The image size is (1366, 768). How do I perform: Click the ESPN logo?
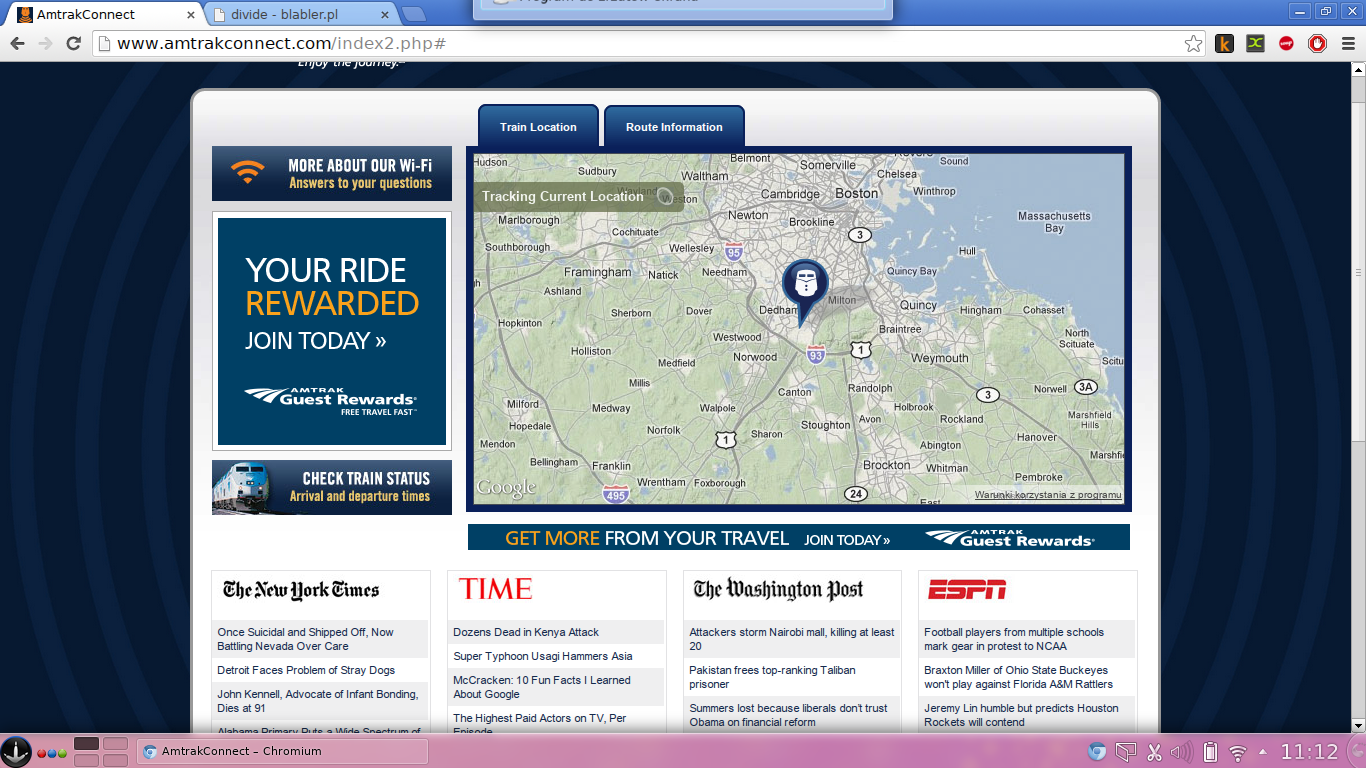[x=967, y=589]
